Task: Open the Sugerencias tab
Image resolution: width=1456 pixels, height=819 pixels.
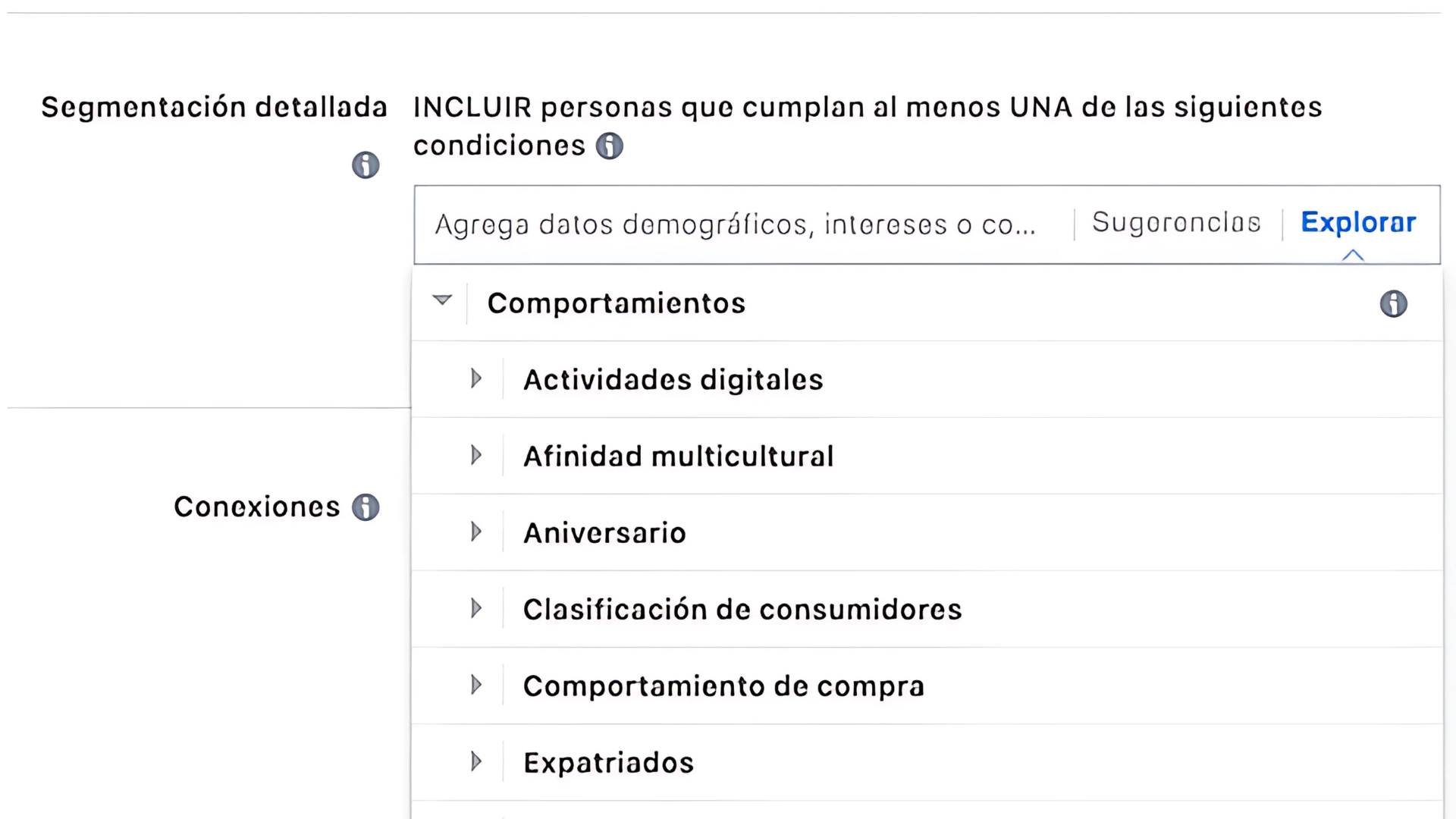Action: (1176, 223)
